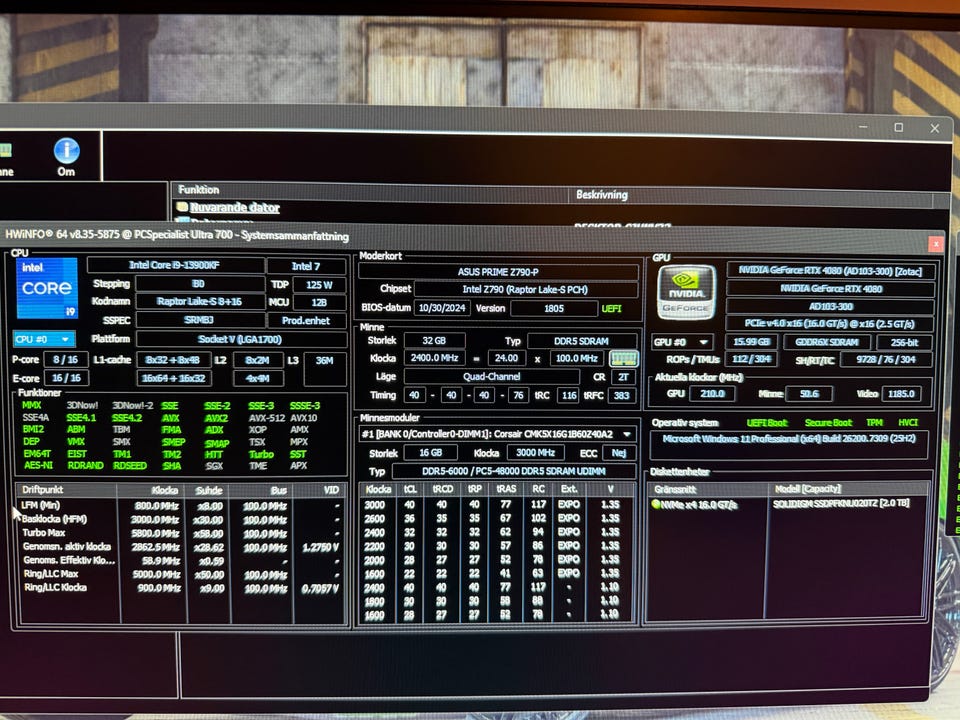
Task: Click the folder icon next to Nuvarande dator
Action: (x=182, y=208)
